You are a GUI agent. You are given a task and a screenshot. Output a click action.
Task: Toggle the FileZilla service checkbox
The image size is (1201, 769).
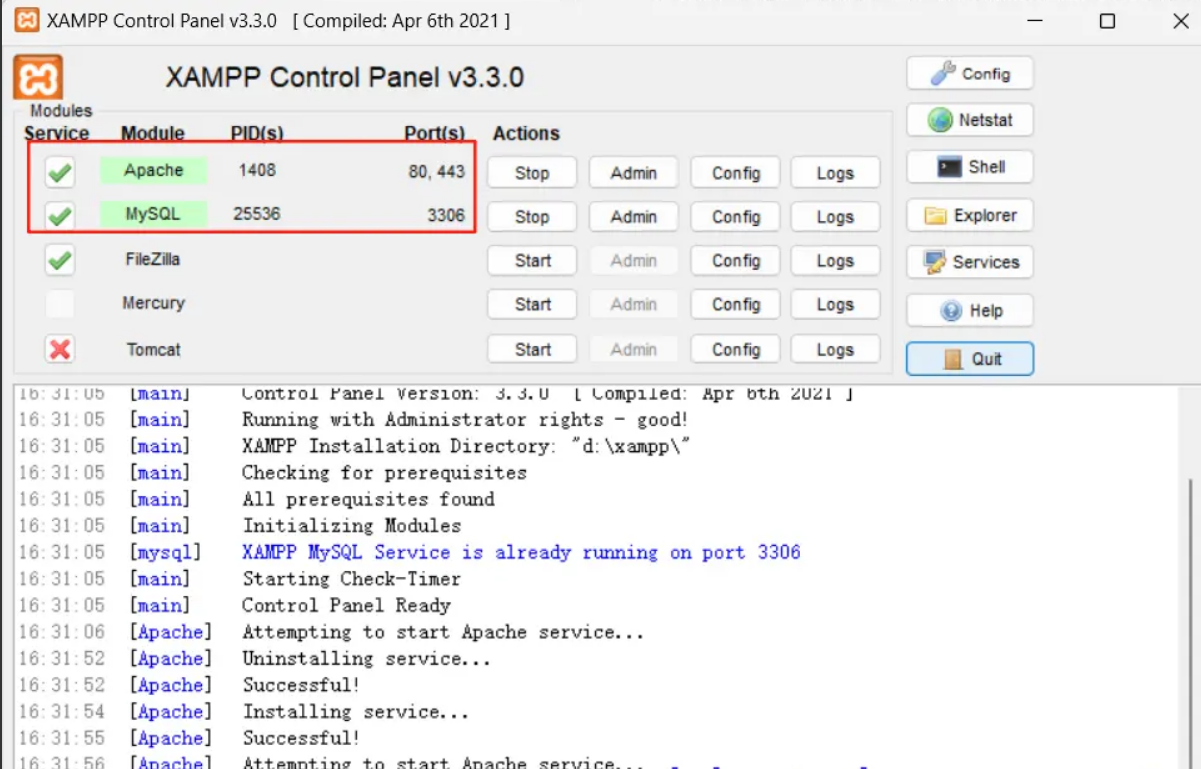pyautogui.click(x=60, y=261)
